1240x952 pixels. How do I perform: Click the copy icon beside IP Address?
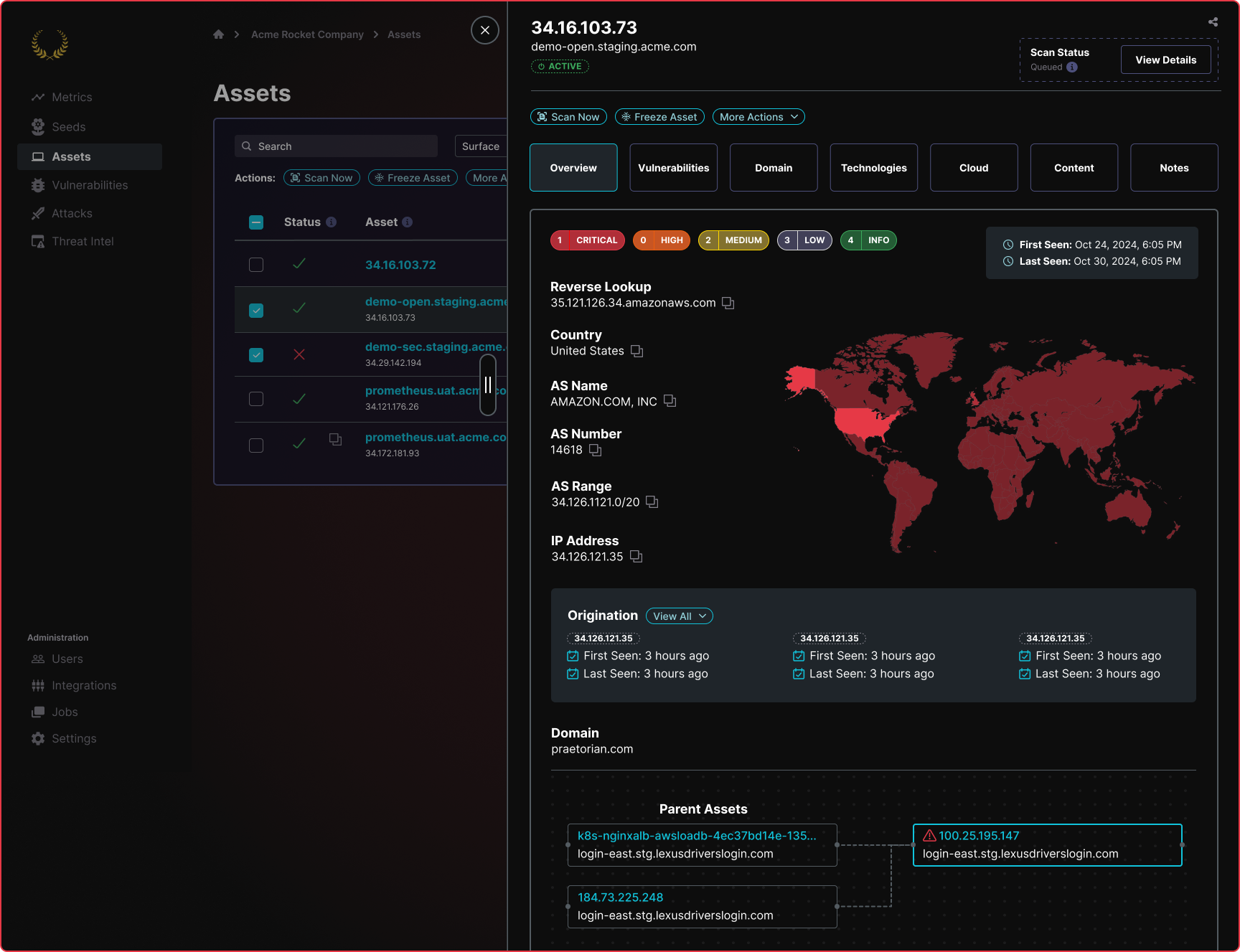pos(636,557)
